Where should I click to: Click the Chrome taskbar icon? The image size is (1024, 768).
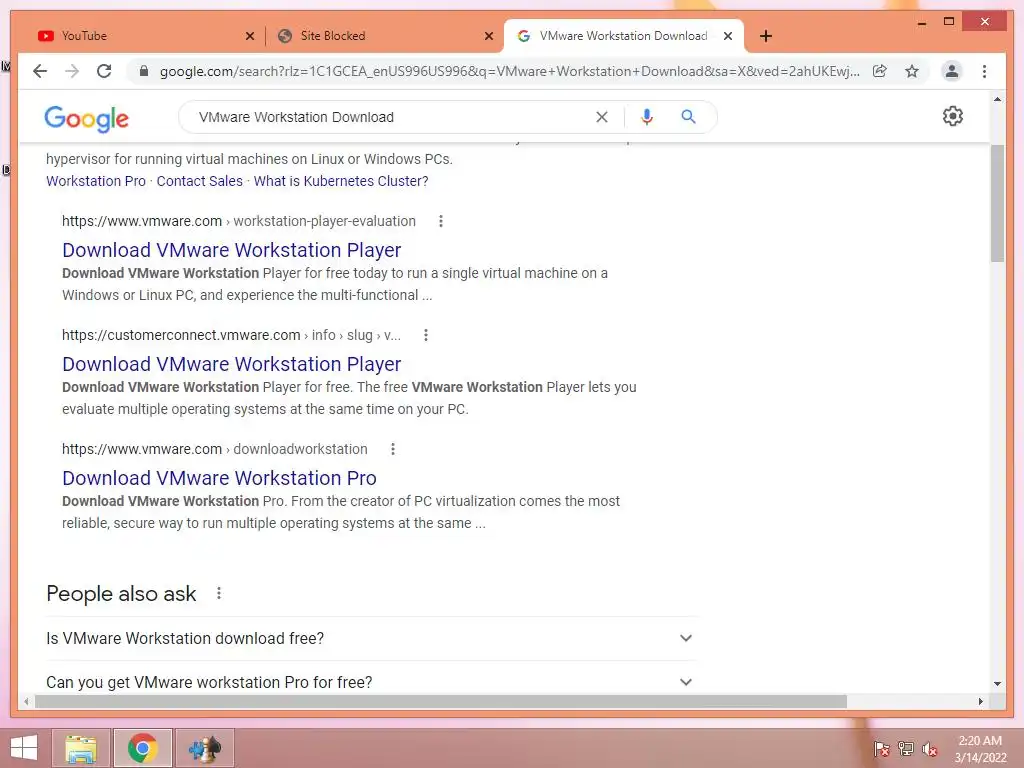coord(143,748)
